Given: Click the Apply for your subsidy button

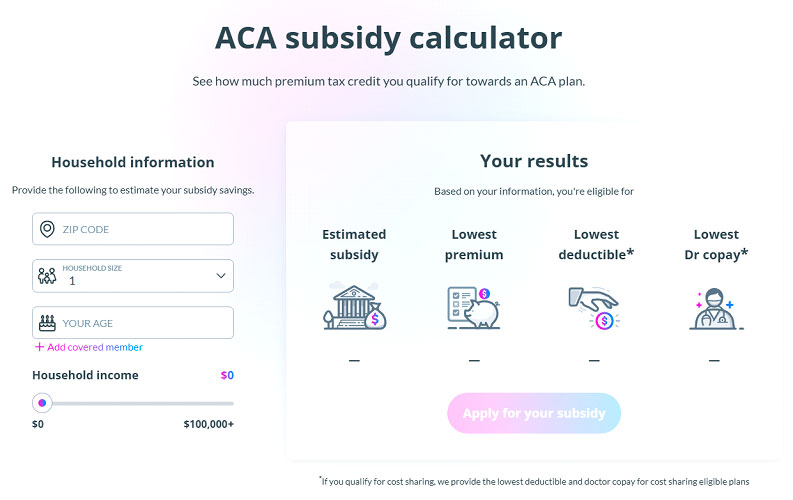Looking at the screenshot, I should click(534, 413).
